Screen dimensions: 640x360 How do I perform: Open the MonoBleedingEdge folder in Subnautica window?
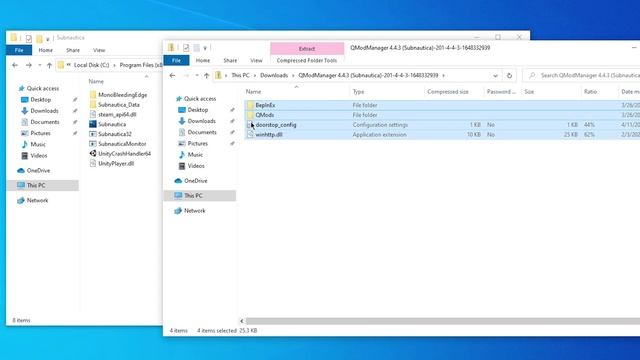pos(122,95)
